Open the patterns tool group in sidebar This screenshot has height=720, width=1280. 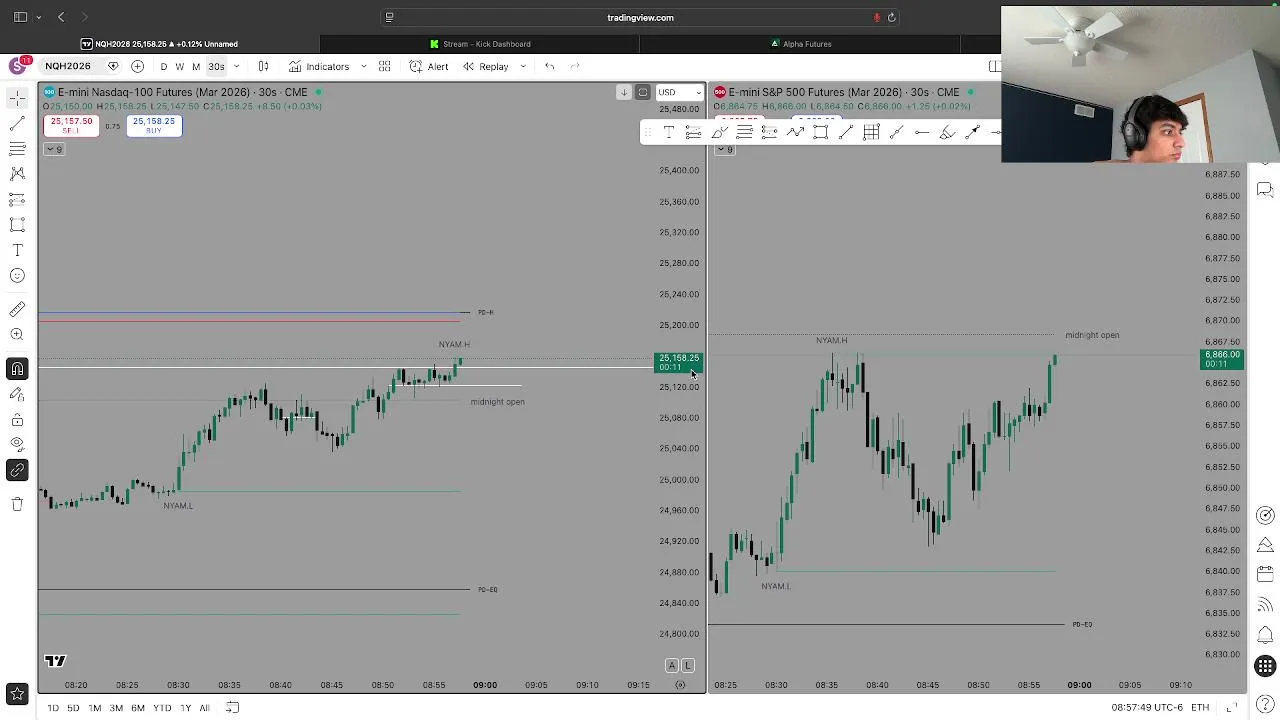pos(17,173)
